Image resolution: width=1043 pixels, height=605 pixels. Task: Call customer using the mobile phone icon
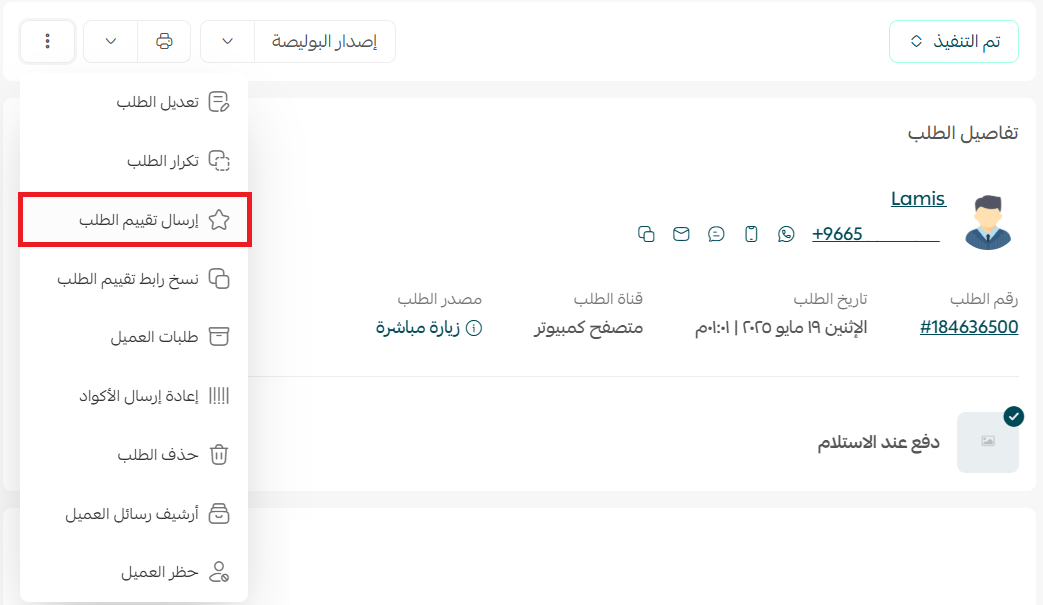751,234
